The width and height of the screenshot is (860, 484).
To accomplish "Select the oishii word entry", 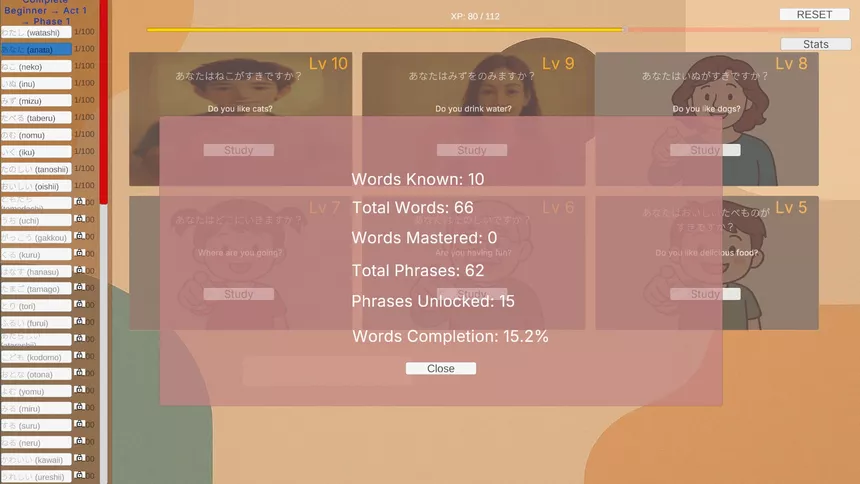I will 36,186.
